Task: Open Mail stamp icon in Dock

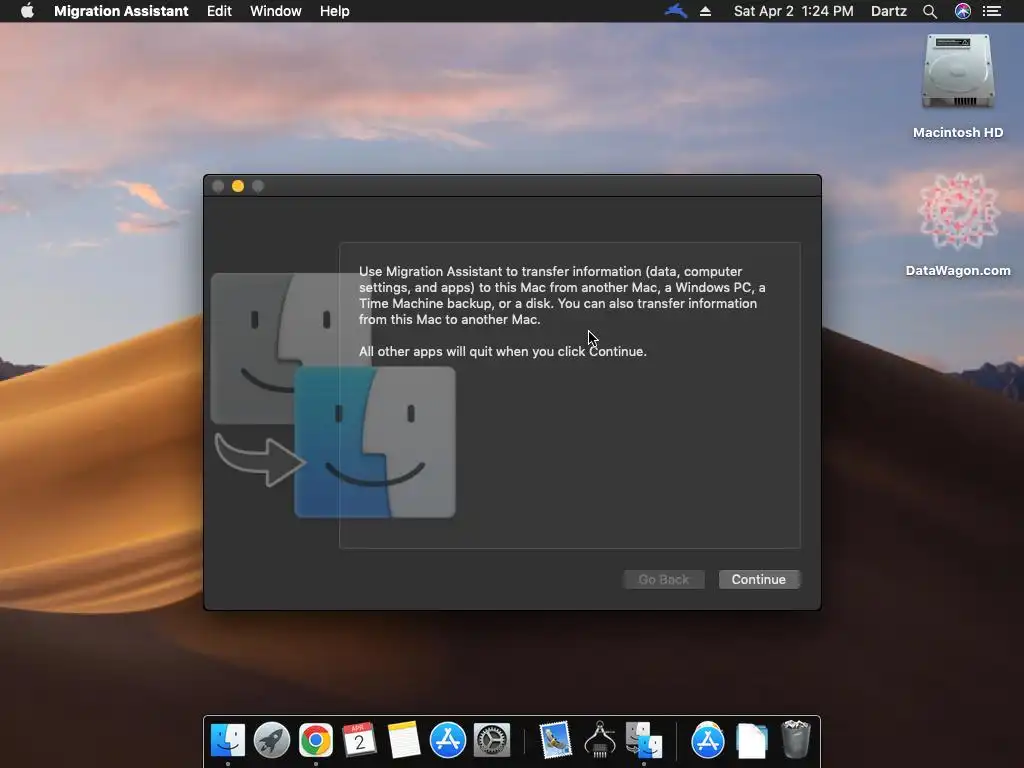Action: pyautogui.click(x=556, y=740)
